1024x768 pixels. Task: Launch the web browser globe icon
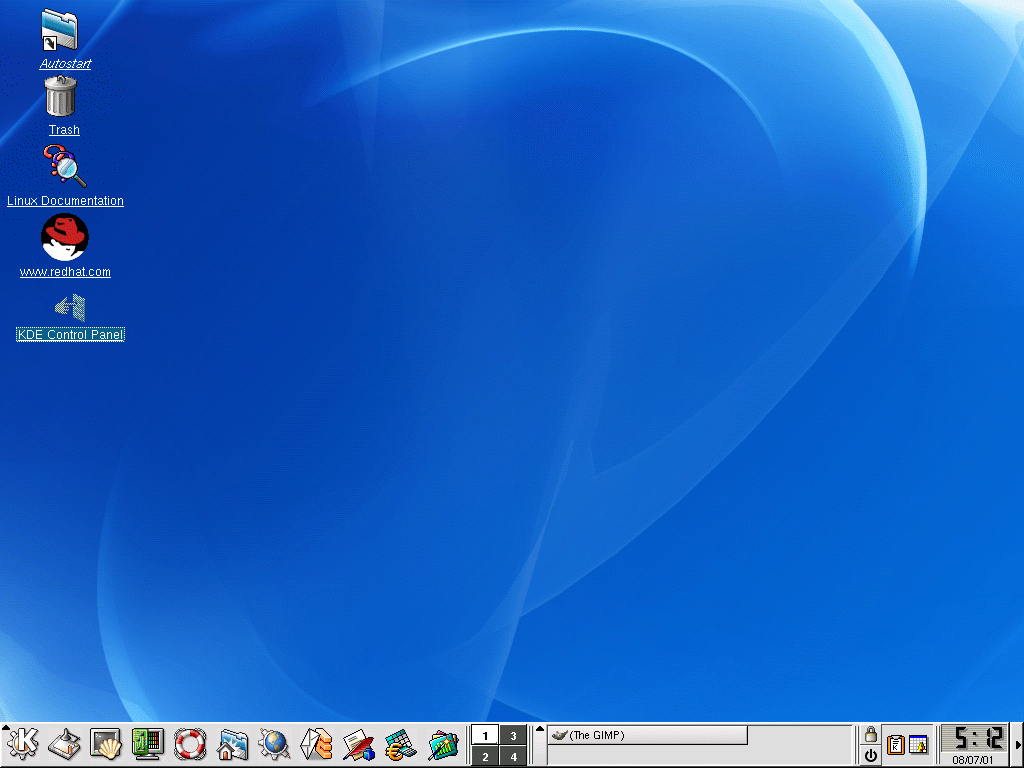tap(274, 743)
